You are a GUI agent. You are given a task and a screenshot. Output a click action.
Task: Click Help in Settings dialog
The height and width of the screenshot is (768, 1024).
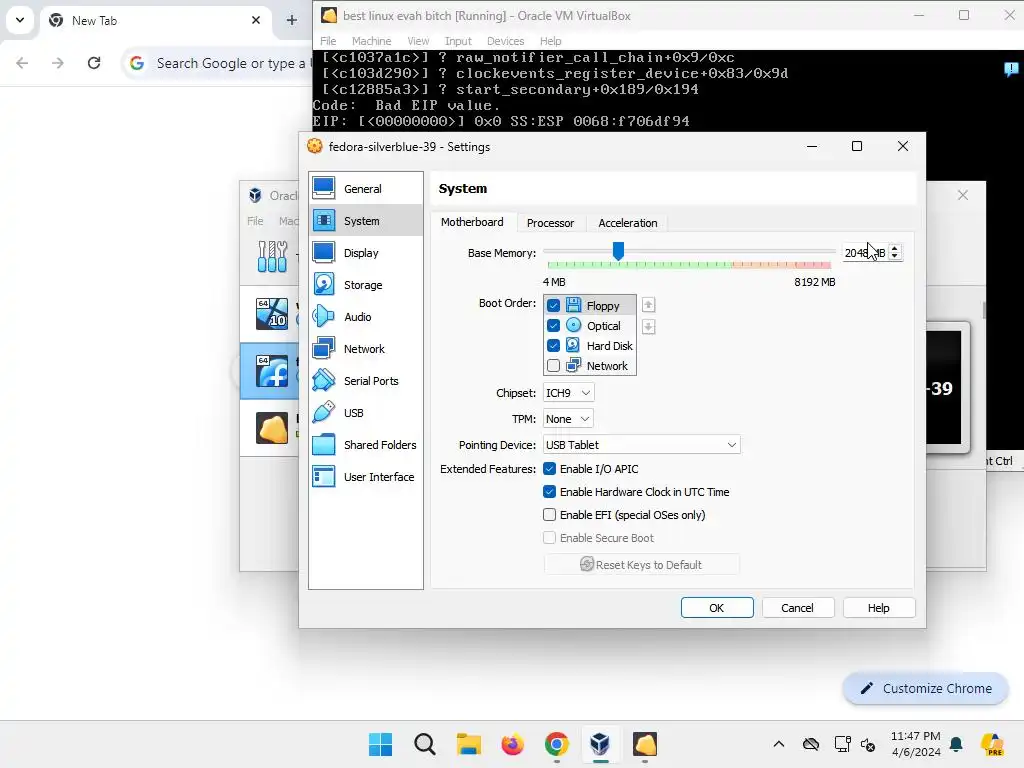[878, 607]
